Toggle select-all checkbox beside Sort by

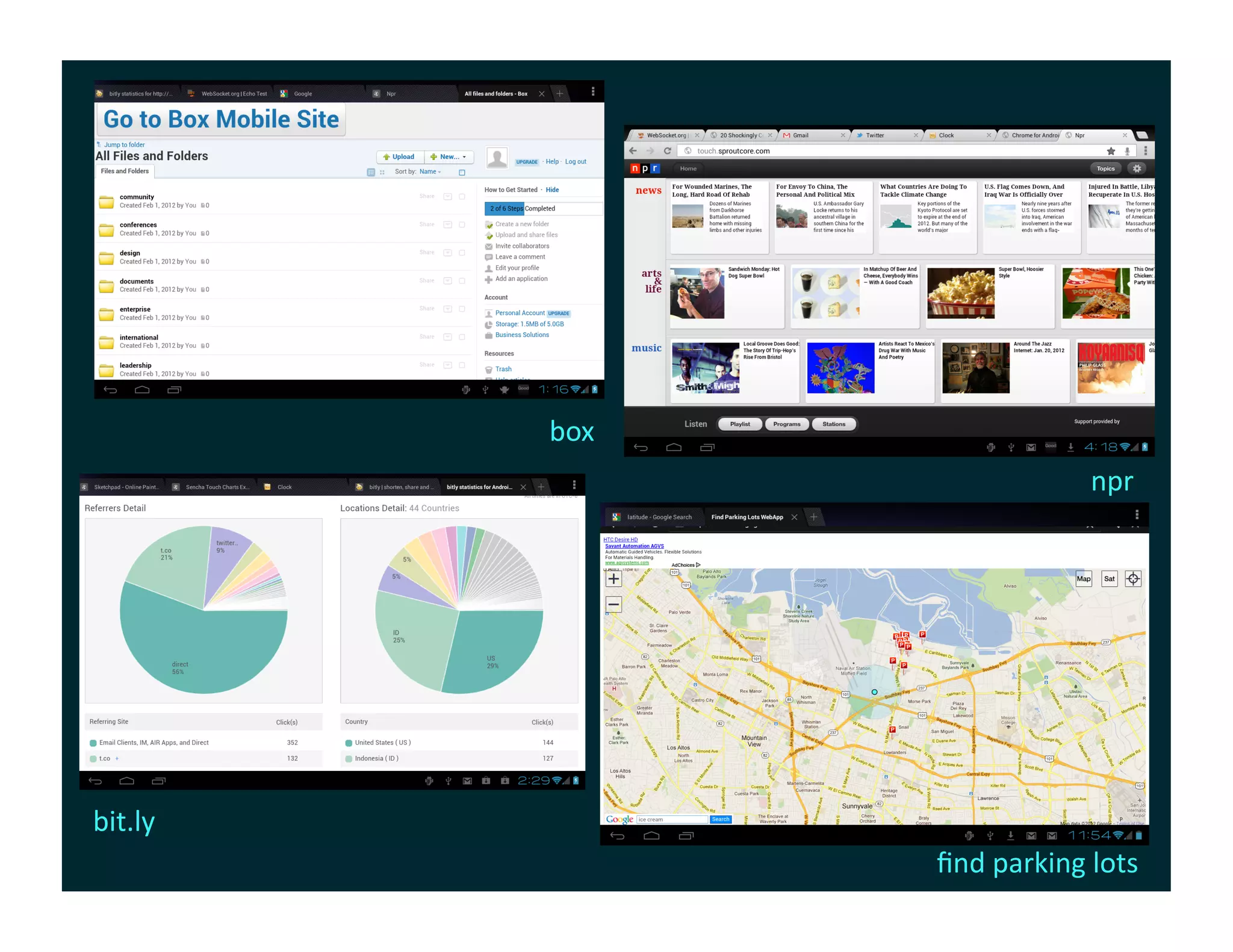point(462,172)
